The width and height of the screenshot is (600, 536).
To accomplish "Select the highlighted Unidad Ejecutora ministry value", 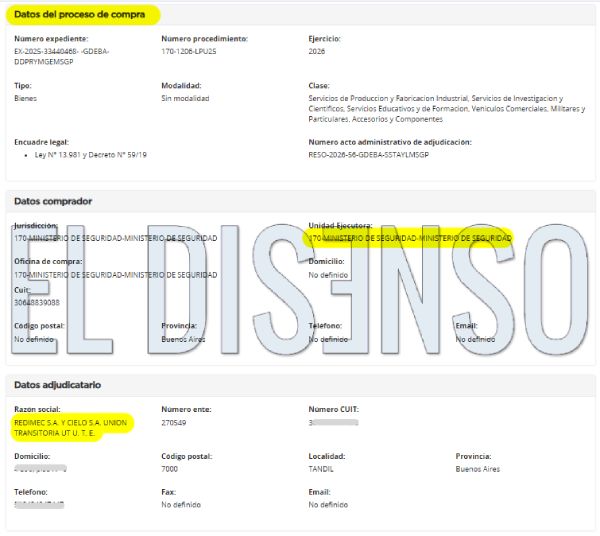I will tap(410, 238).
